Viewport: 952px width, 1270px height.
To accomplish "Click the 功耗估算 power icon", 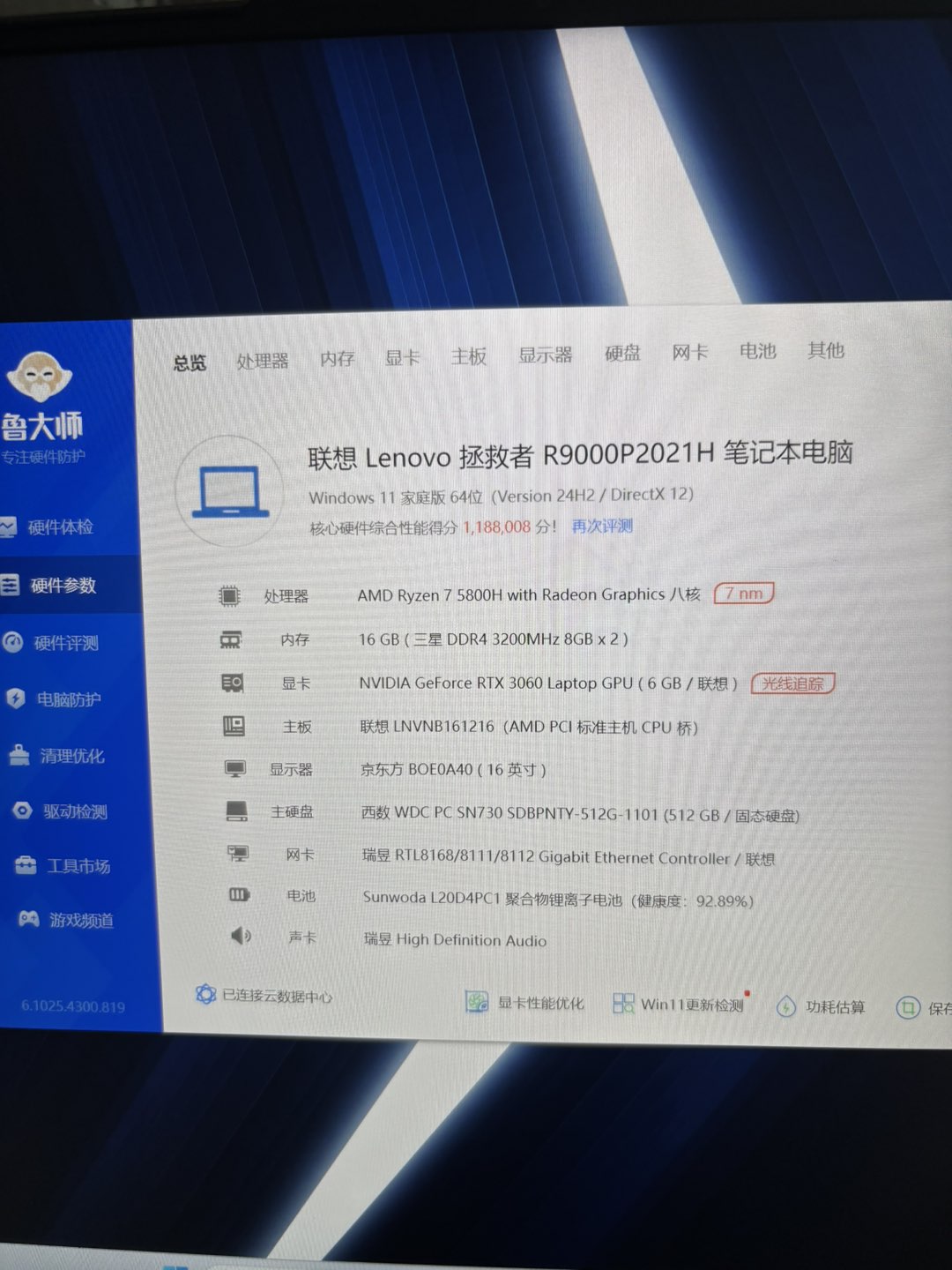I will [x=785, y=1006].
